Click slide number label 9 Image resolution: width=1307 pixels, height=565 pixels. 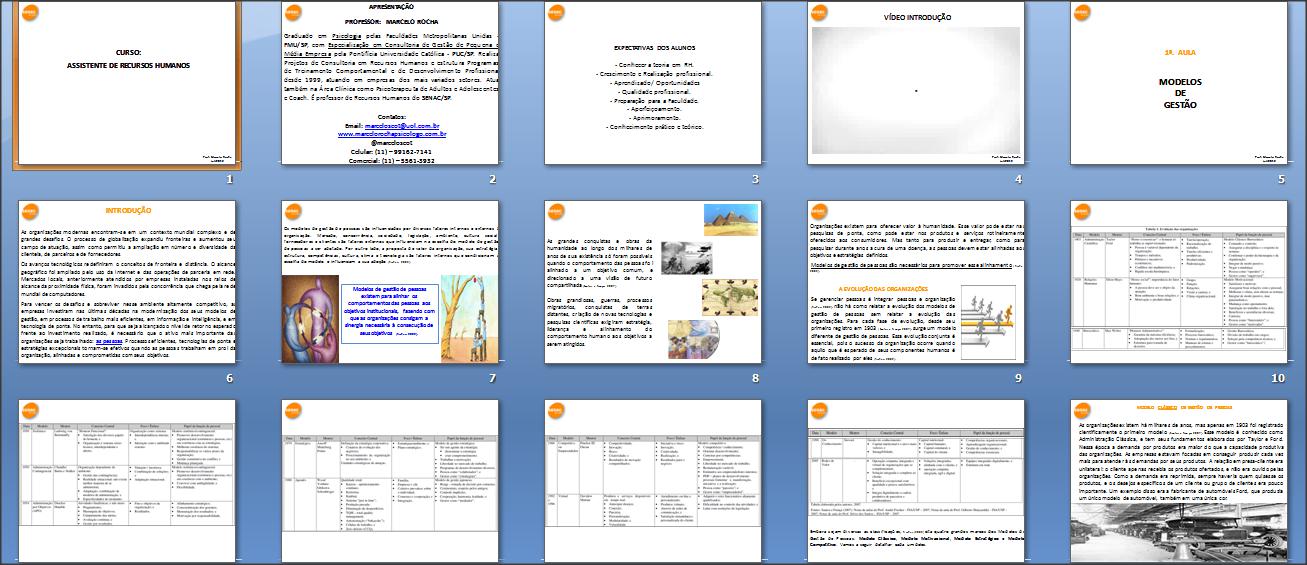(1018, 379)
